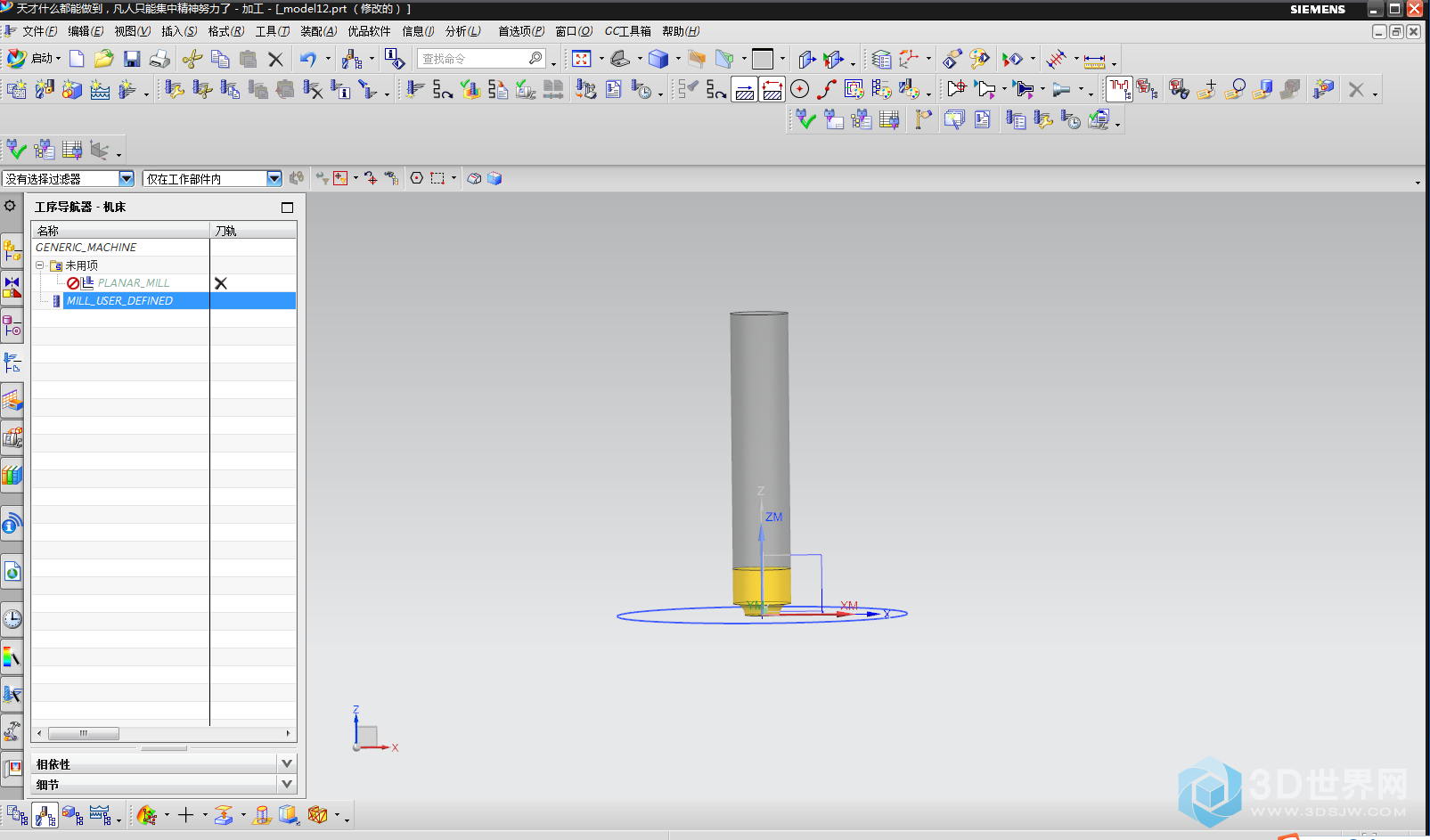Click the Create Tool icon
Image resolution: width=1430 pixels, height=840 pixels.
point(45,89)
